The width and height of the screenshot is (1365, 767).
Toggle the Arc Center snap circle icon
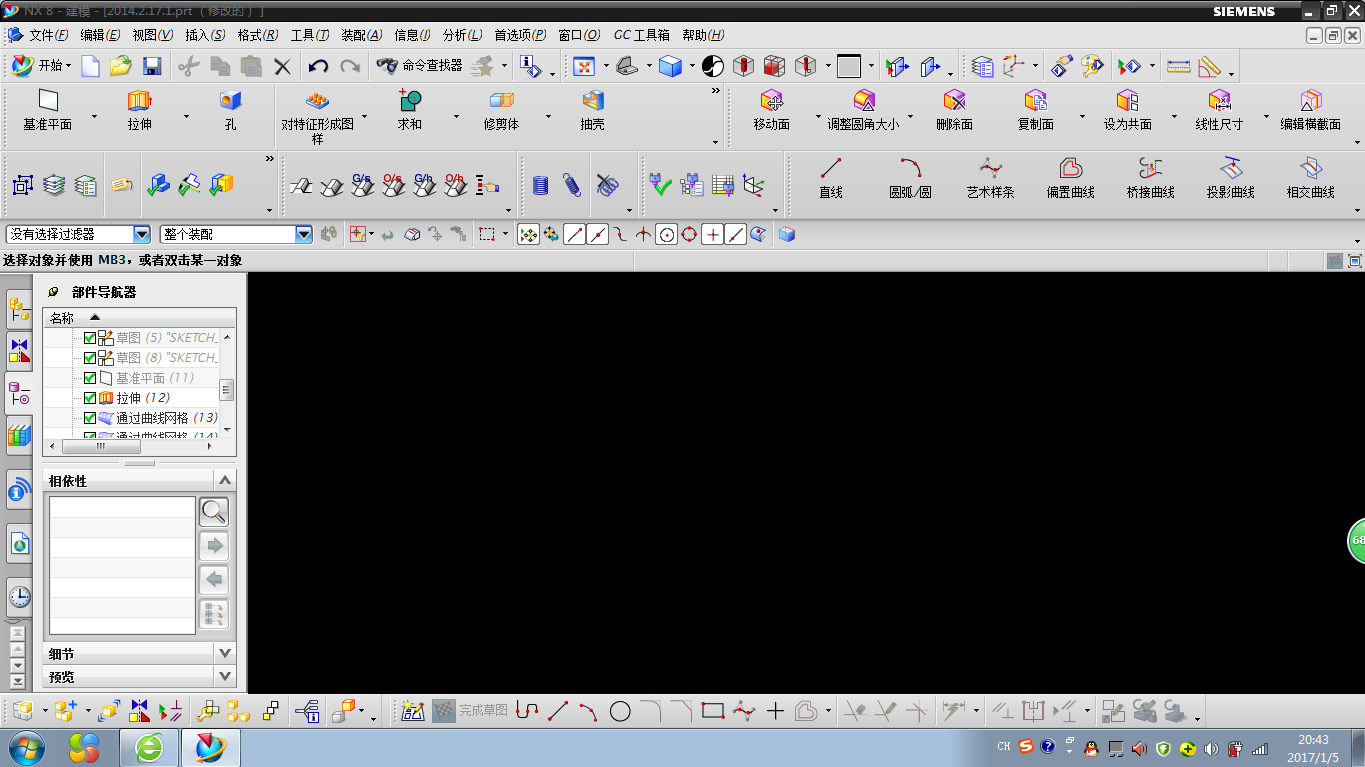[x=666, y=234]
